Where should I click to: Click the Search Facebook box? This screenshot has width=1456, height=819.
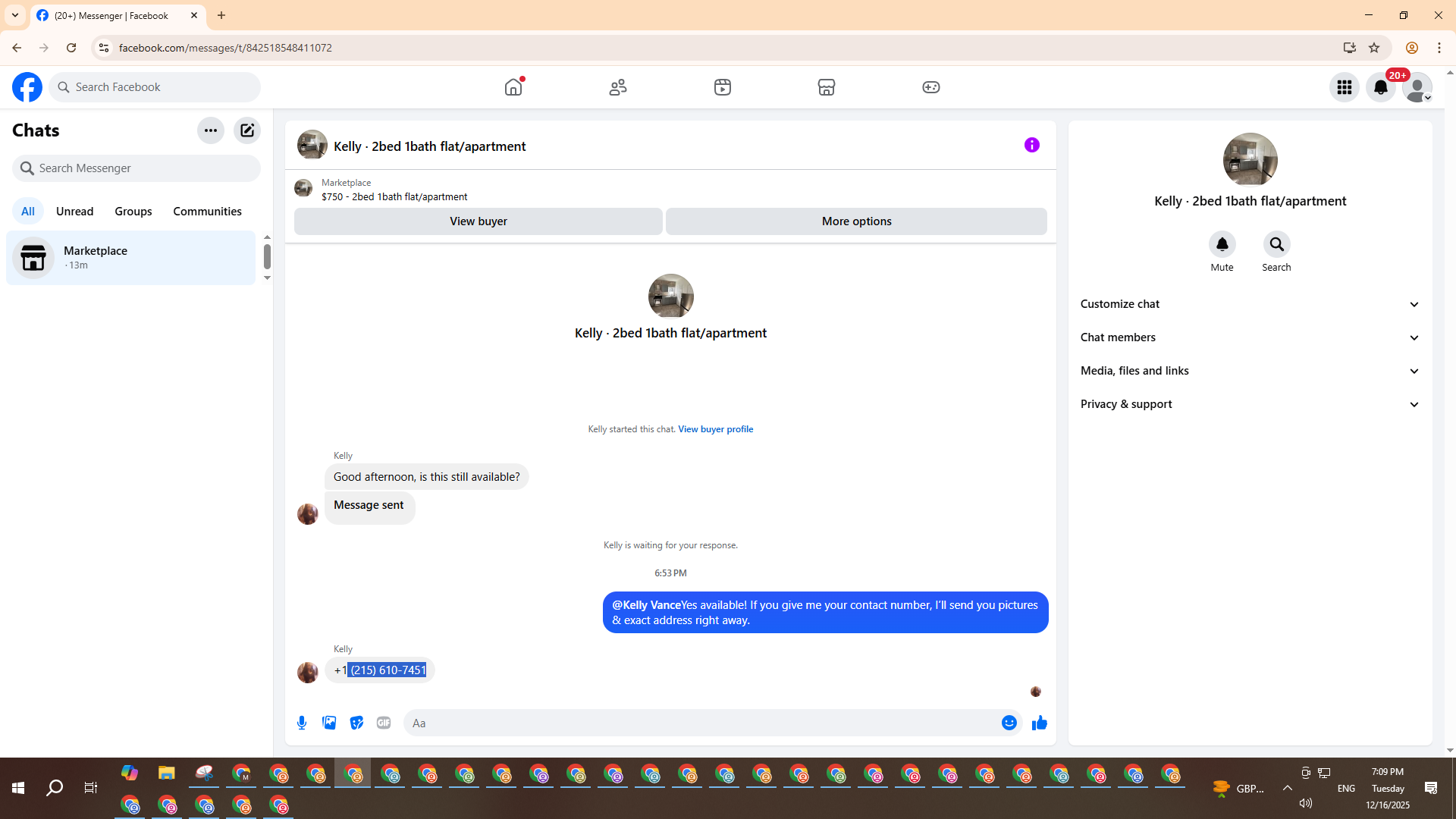pyautogui.click(x=155, y=87)
